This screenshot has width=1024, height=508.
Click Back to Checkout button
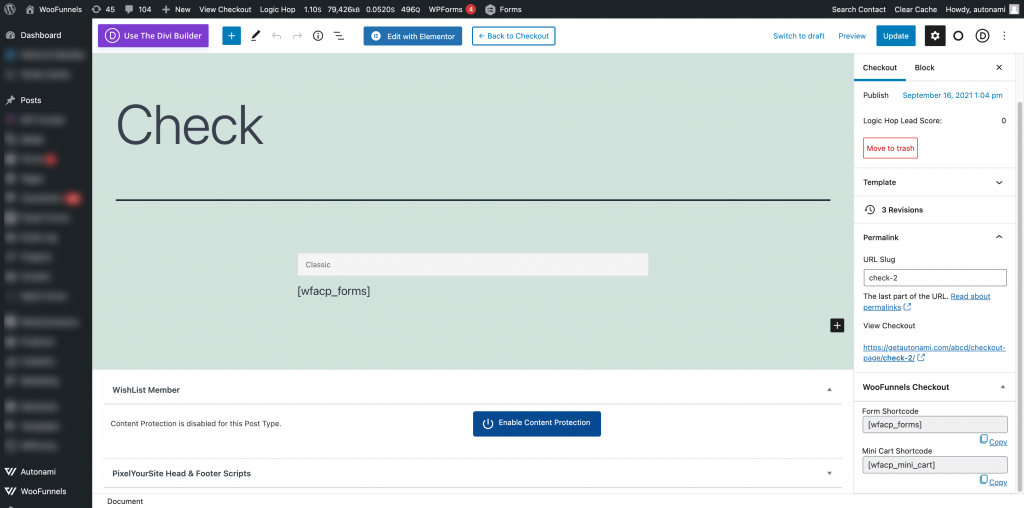pyautogui.click(x=513, y=36)
